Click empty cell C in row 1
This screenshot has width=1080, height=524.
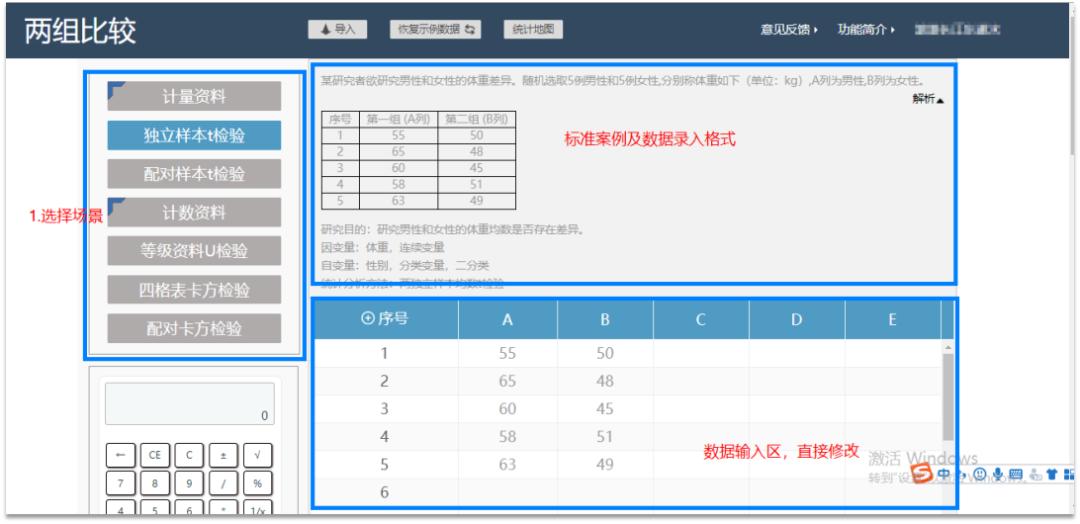[x=700, y=353]
